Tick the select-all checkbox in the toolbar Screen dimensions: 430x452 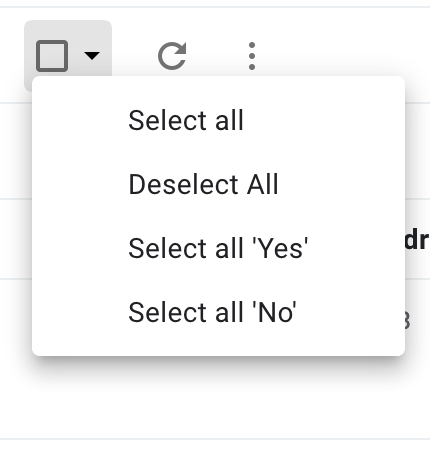click(52, 56)
